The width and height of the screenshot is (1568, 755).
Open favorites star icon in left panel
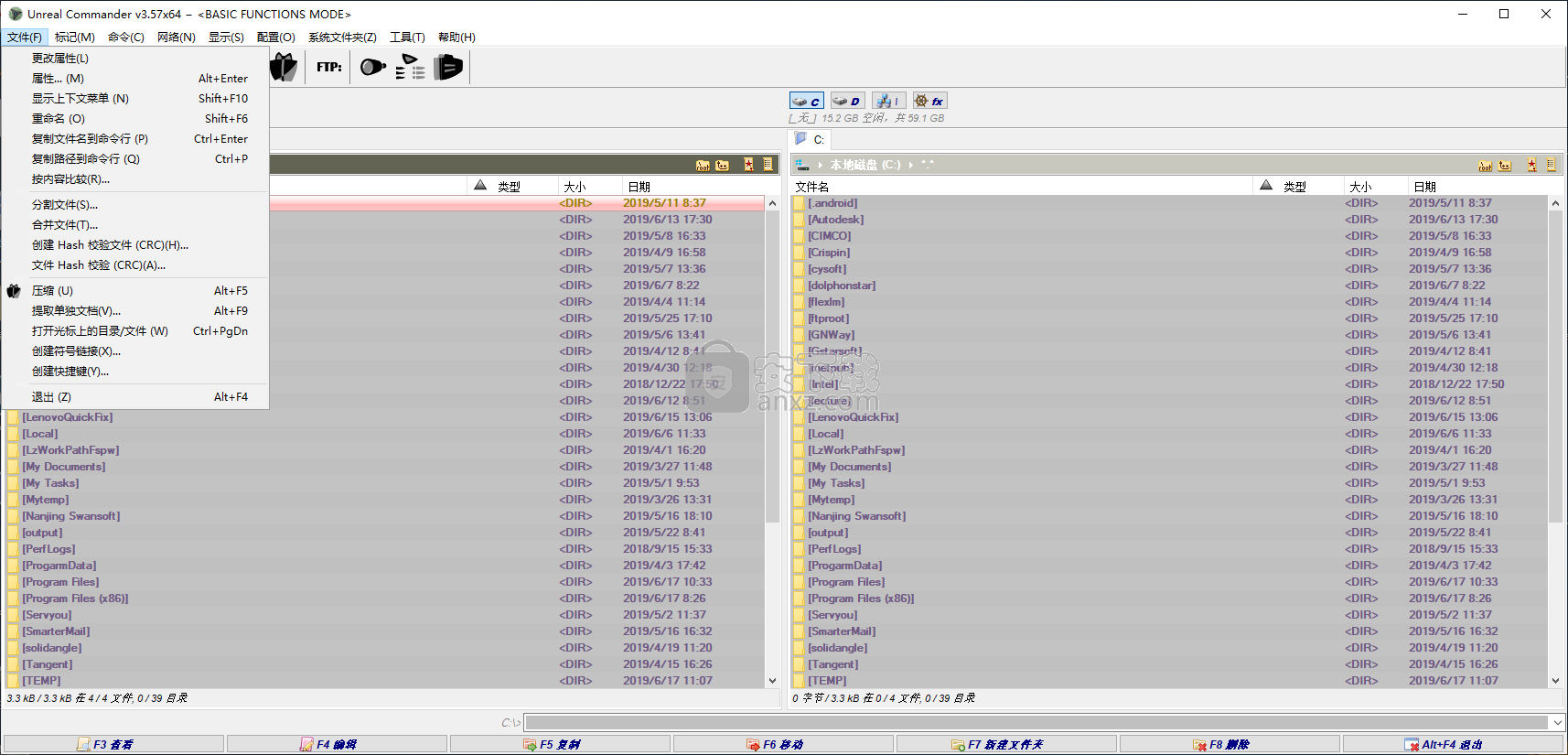[x=748, y=165]
